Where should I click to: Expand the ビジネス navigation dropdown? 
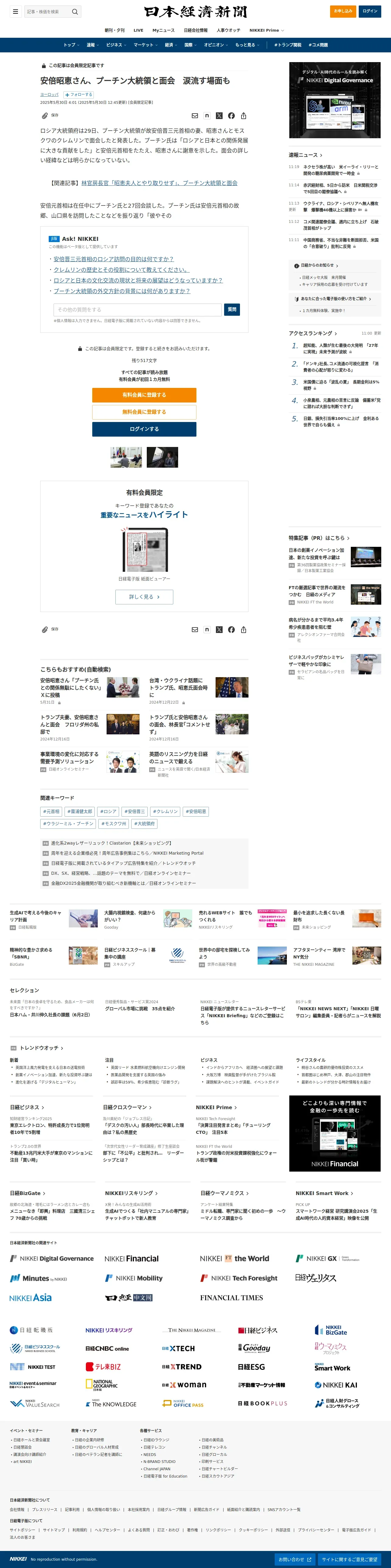pyautogui.click(x=116, y=45)
